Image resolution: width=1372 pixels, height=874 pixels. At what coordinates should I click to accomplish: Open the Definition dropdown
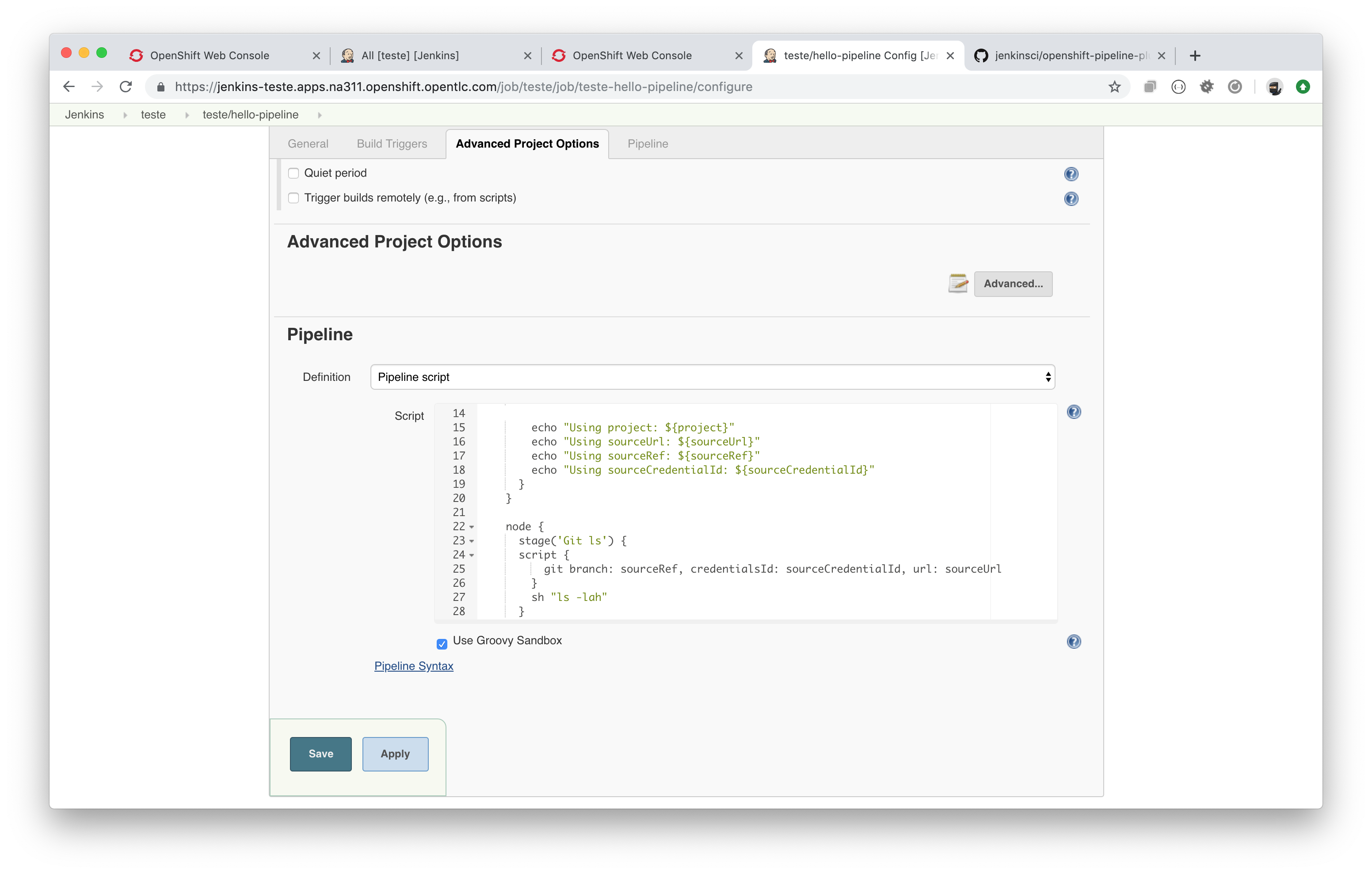tap(712, 377)
